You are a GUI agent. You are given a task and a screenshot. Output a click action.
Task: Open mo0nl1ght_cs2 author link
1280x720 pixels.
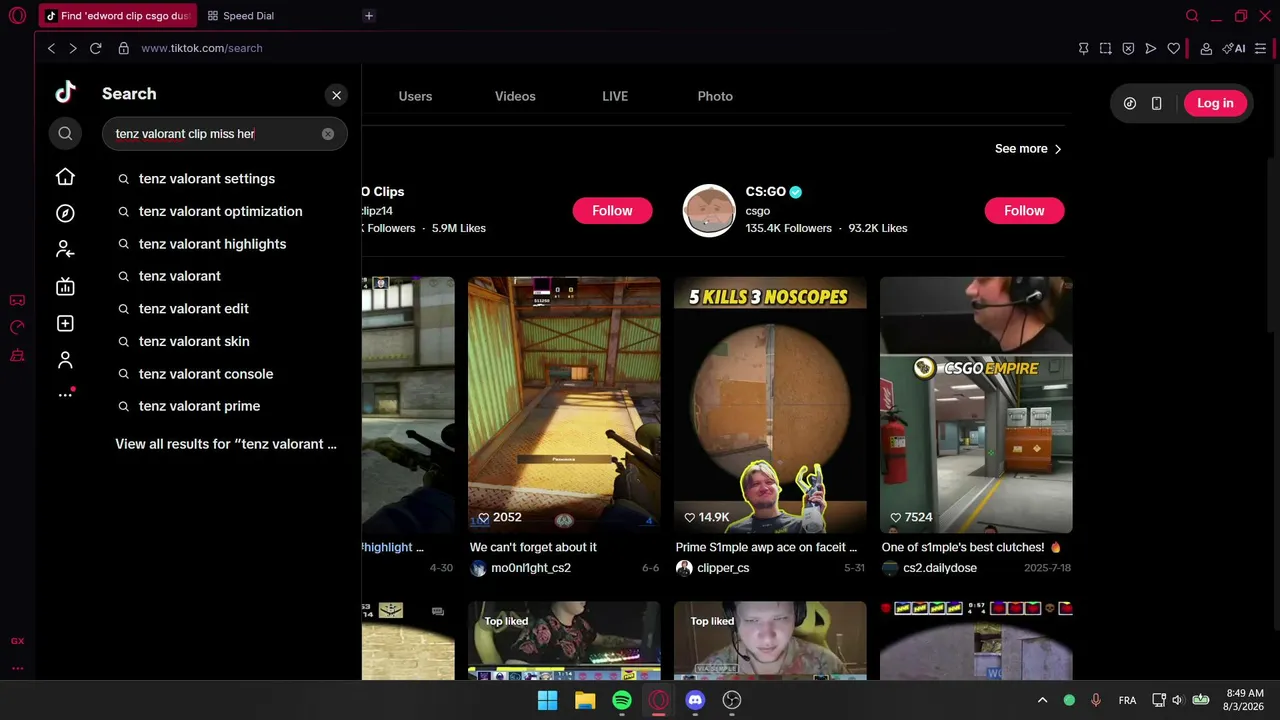point(531,568)
